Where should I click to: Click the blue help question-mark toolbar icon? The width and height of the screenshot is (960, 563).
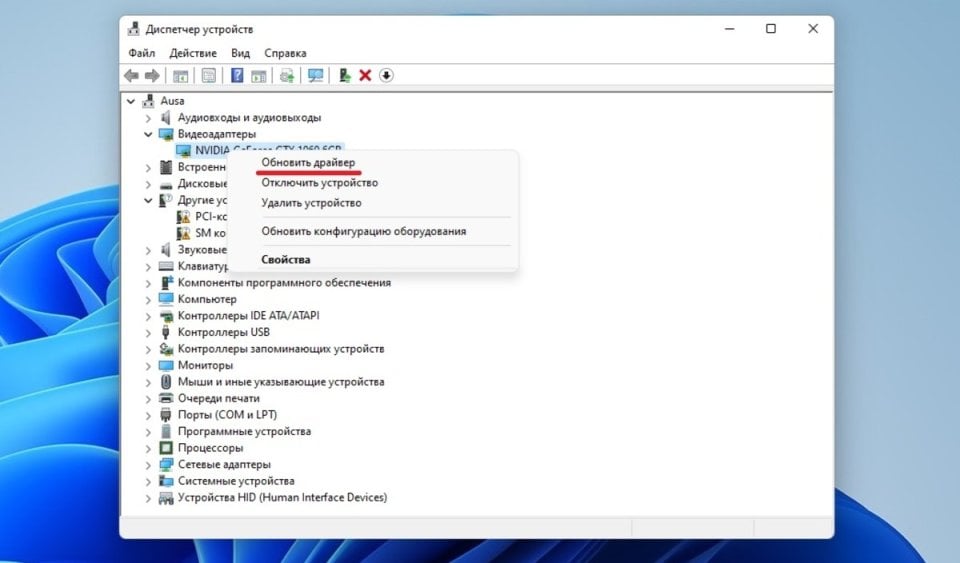(237, 76)
